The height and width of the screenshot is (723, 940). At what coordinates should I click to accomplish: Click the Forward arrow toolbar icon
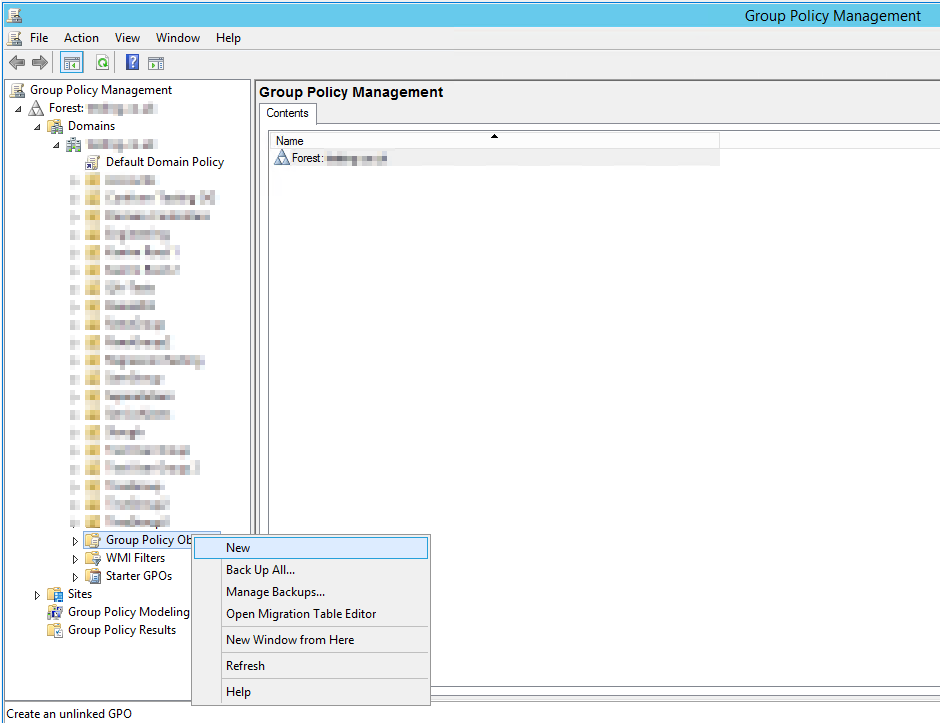pos(40,62)
